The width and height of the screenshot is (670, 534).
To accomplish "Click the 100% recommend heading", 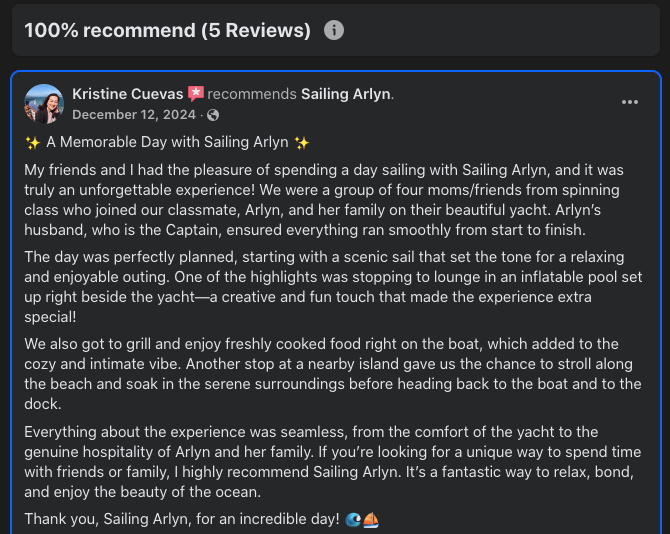I will click(x=167, y=31).
